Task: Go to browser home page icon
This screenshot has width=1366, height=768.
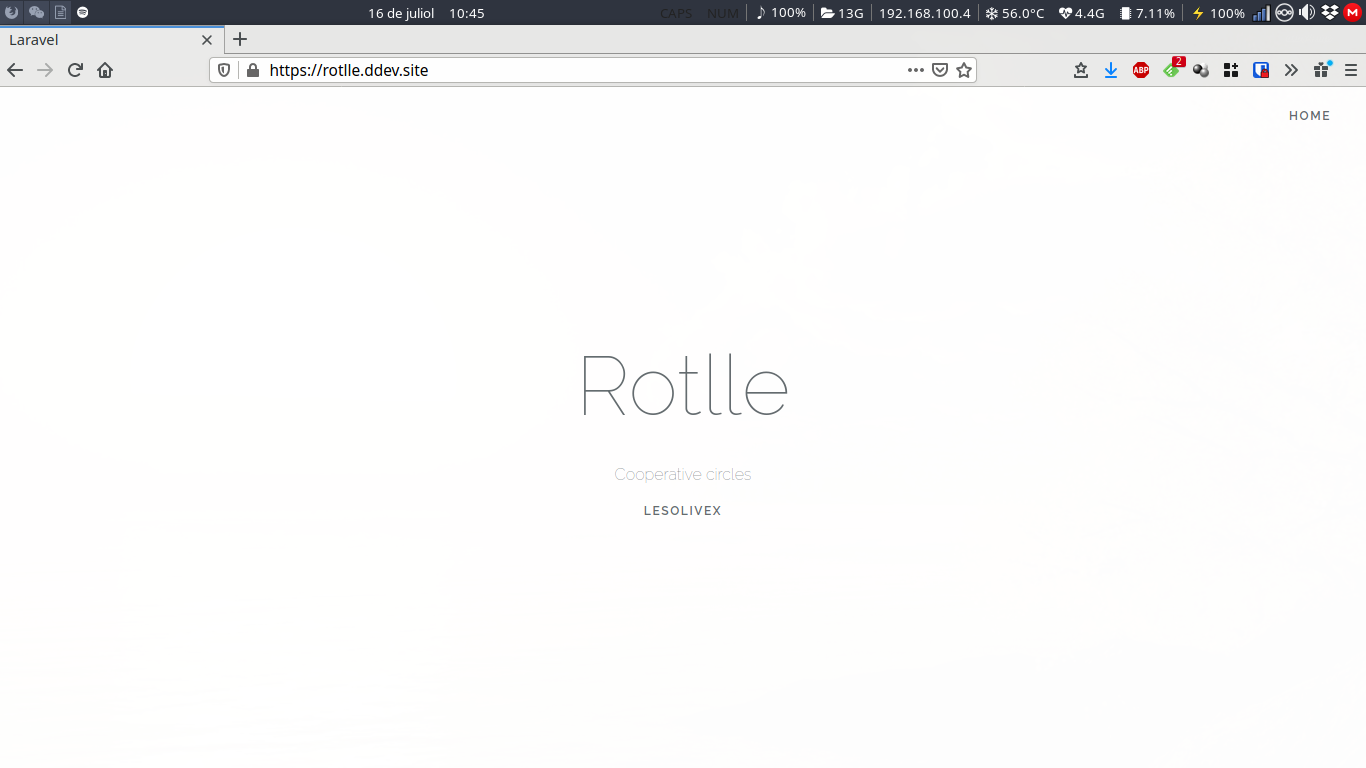Action: click(105, 70)
